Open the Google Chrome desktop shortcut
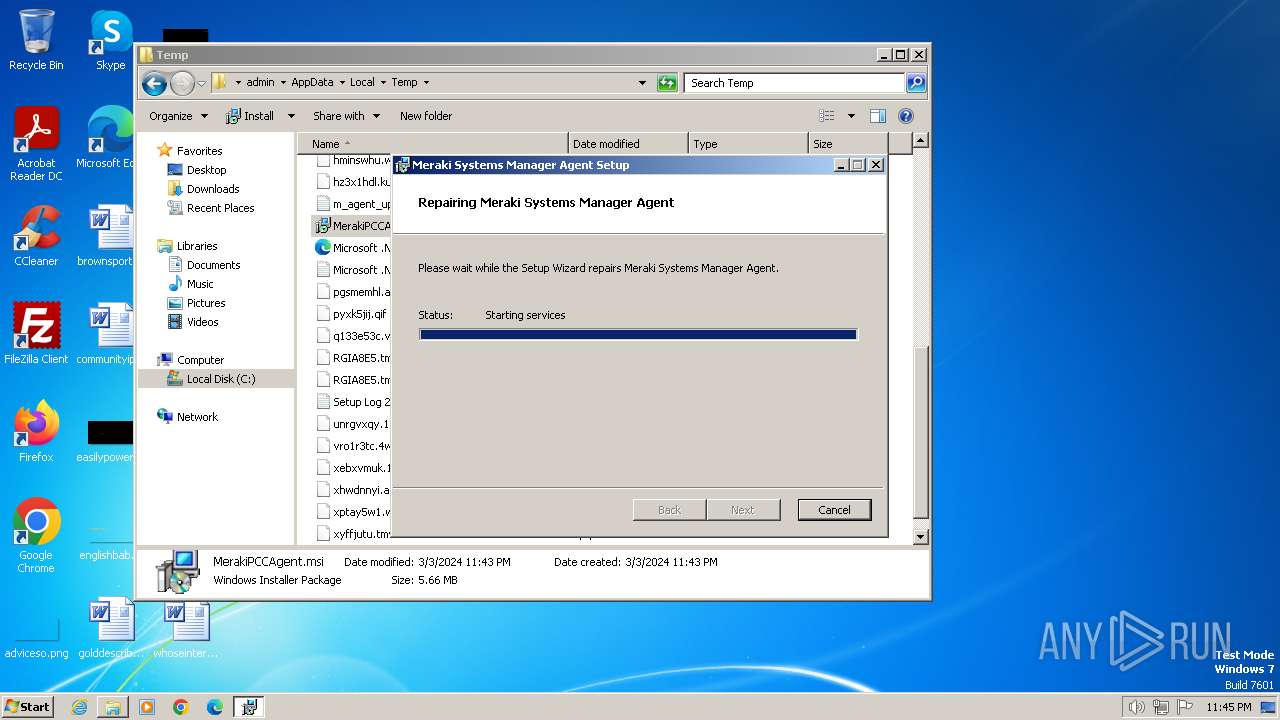1280x720 pixels. pos(36,536)
